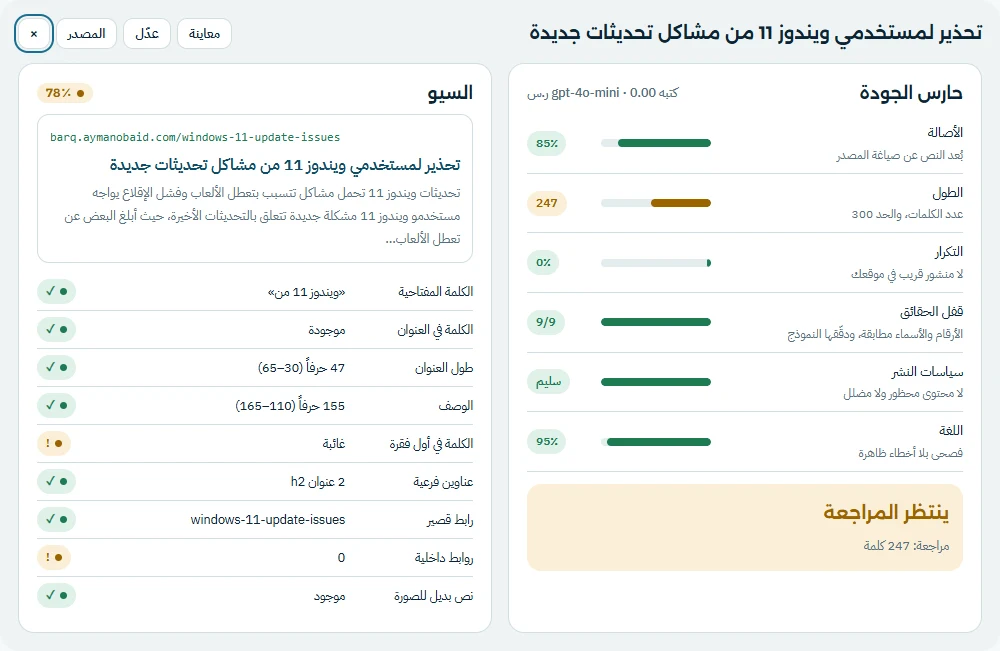Click the سياسات النشر metric label
This screenshot has height=651, width=1000.
pos(927,371)
